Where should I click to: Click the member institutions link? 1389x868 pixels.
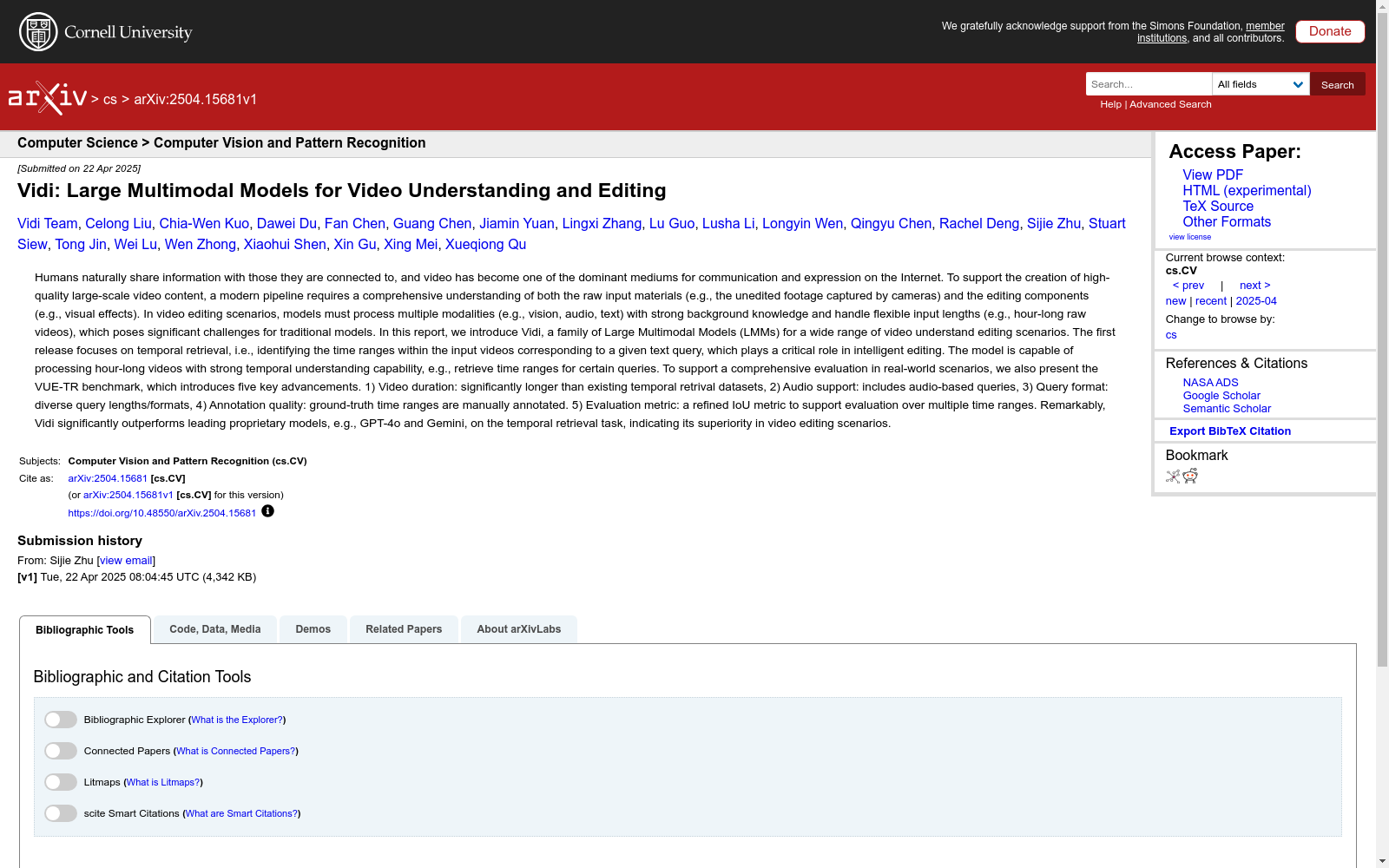click(1211, 32)
